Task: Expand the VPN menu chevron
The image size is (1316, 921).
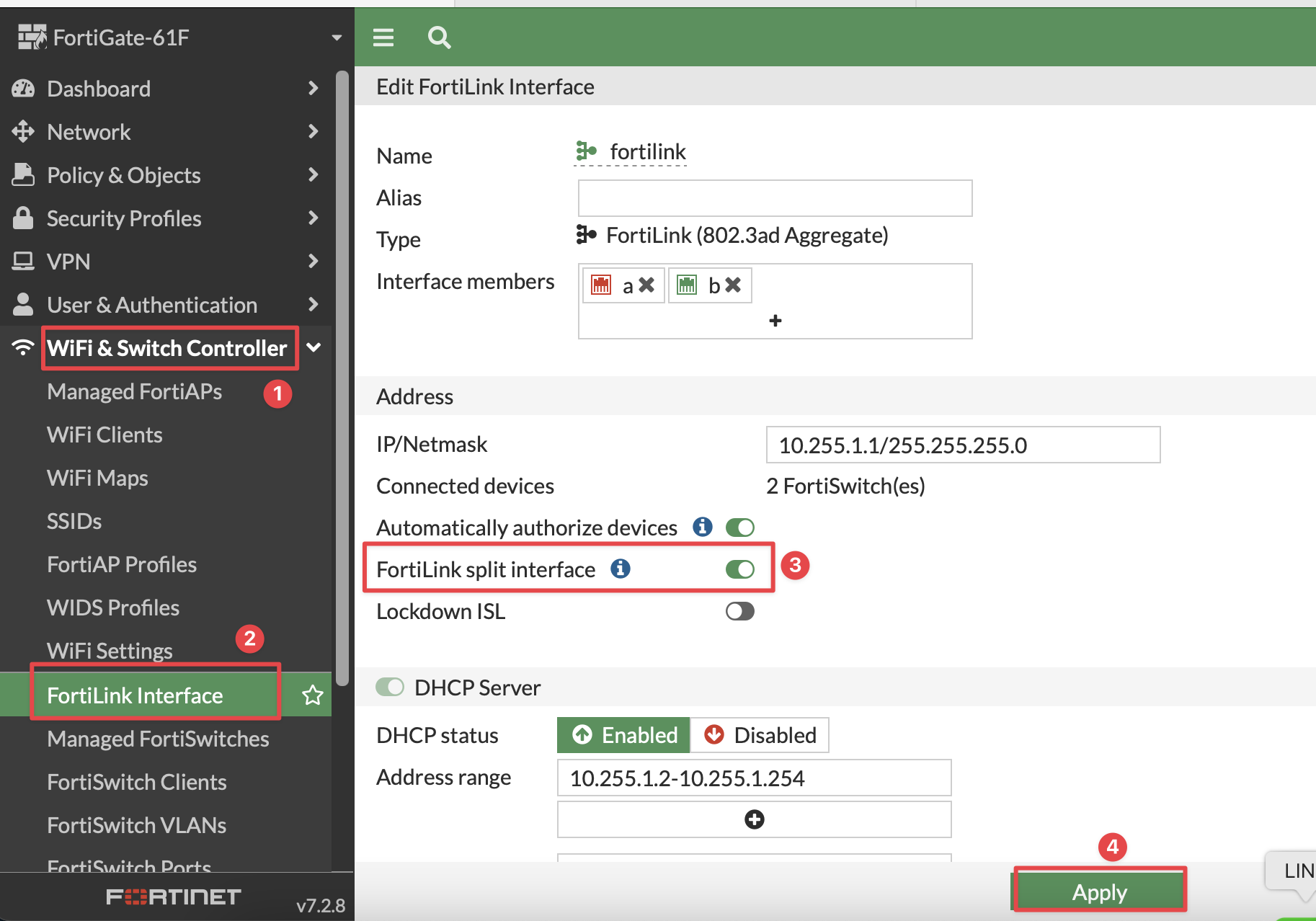Action: (x=313, y=261)
